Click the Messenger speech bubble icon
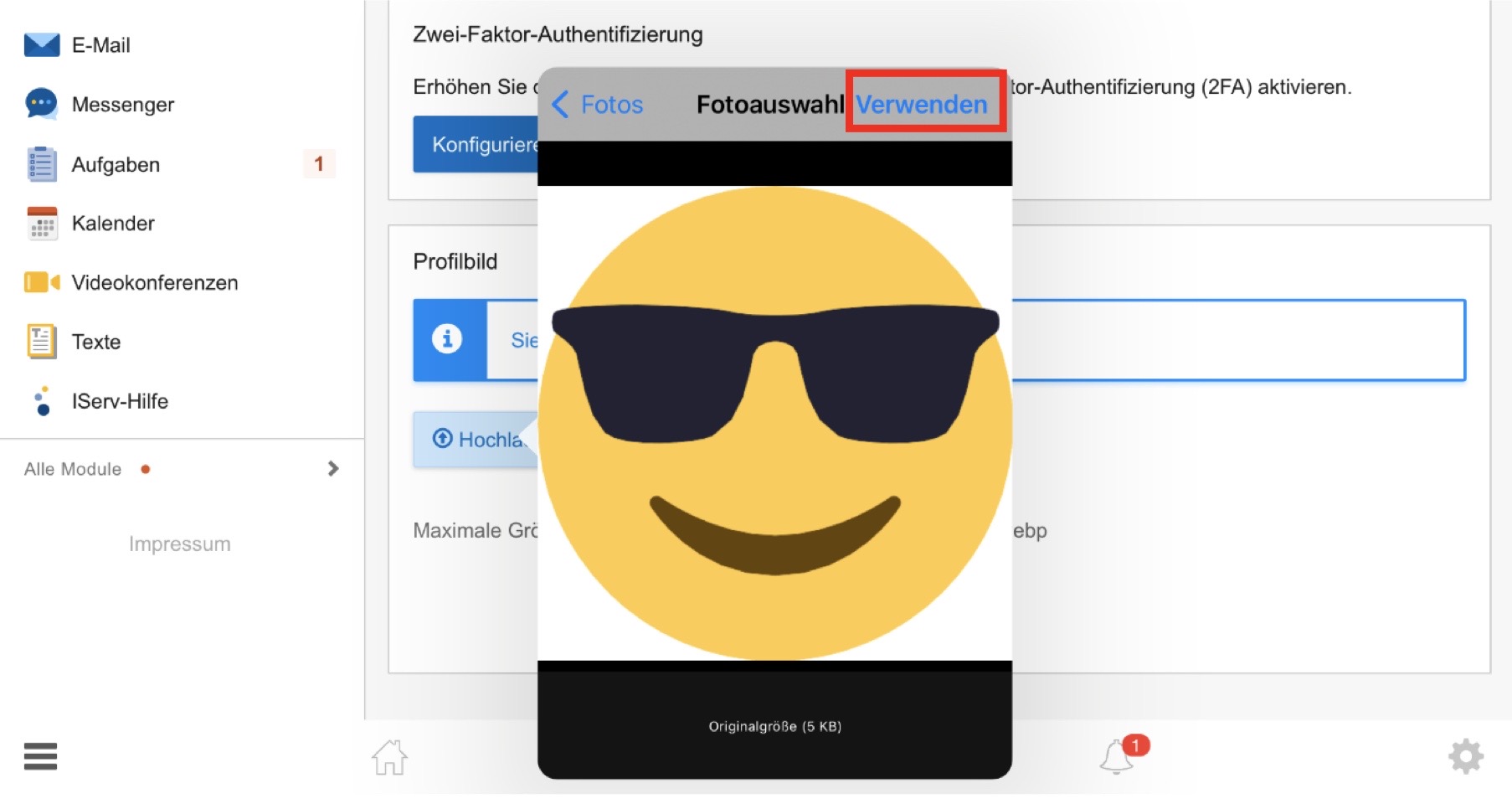 click(42, 104)
